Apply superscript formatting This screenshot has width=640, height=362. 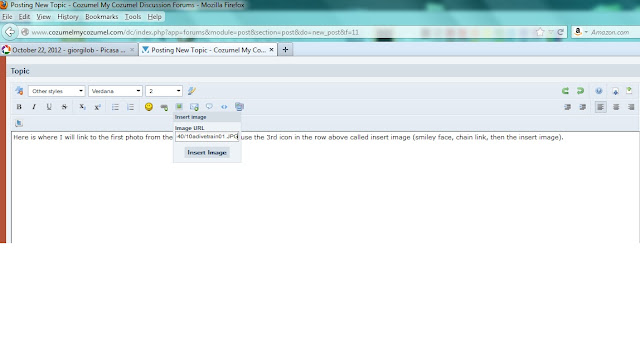coord(97,107)
